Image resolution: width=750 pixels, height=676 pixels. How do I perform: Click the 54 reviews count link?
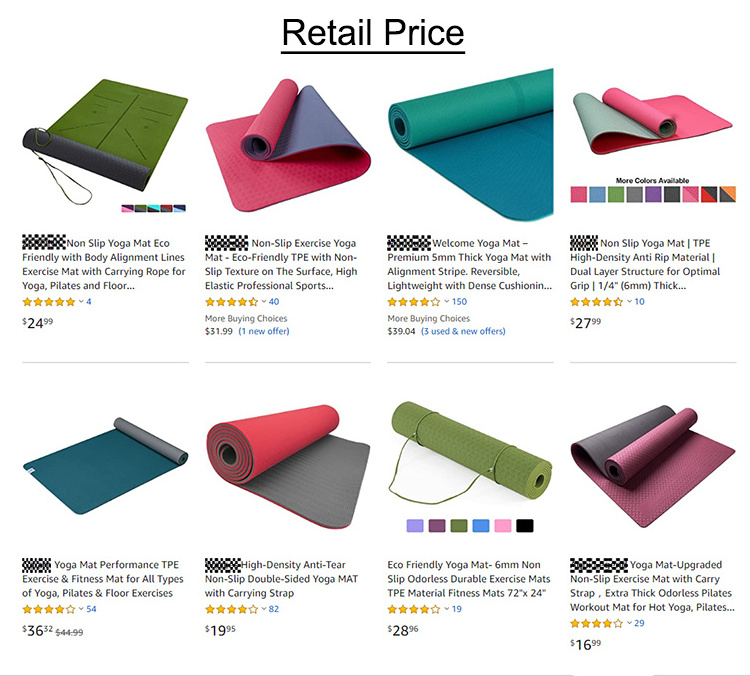[91, 609]
